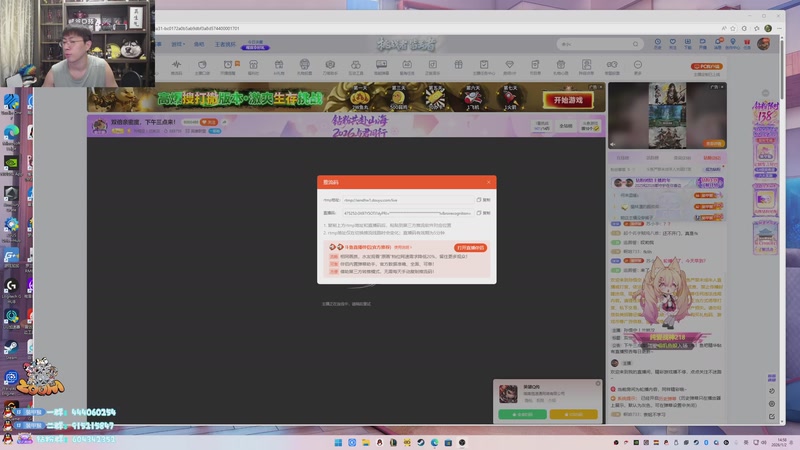Open the follow heart icon in header

672,44
